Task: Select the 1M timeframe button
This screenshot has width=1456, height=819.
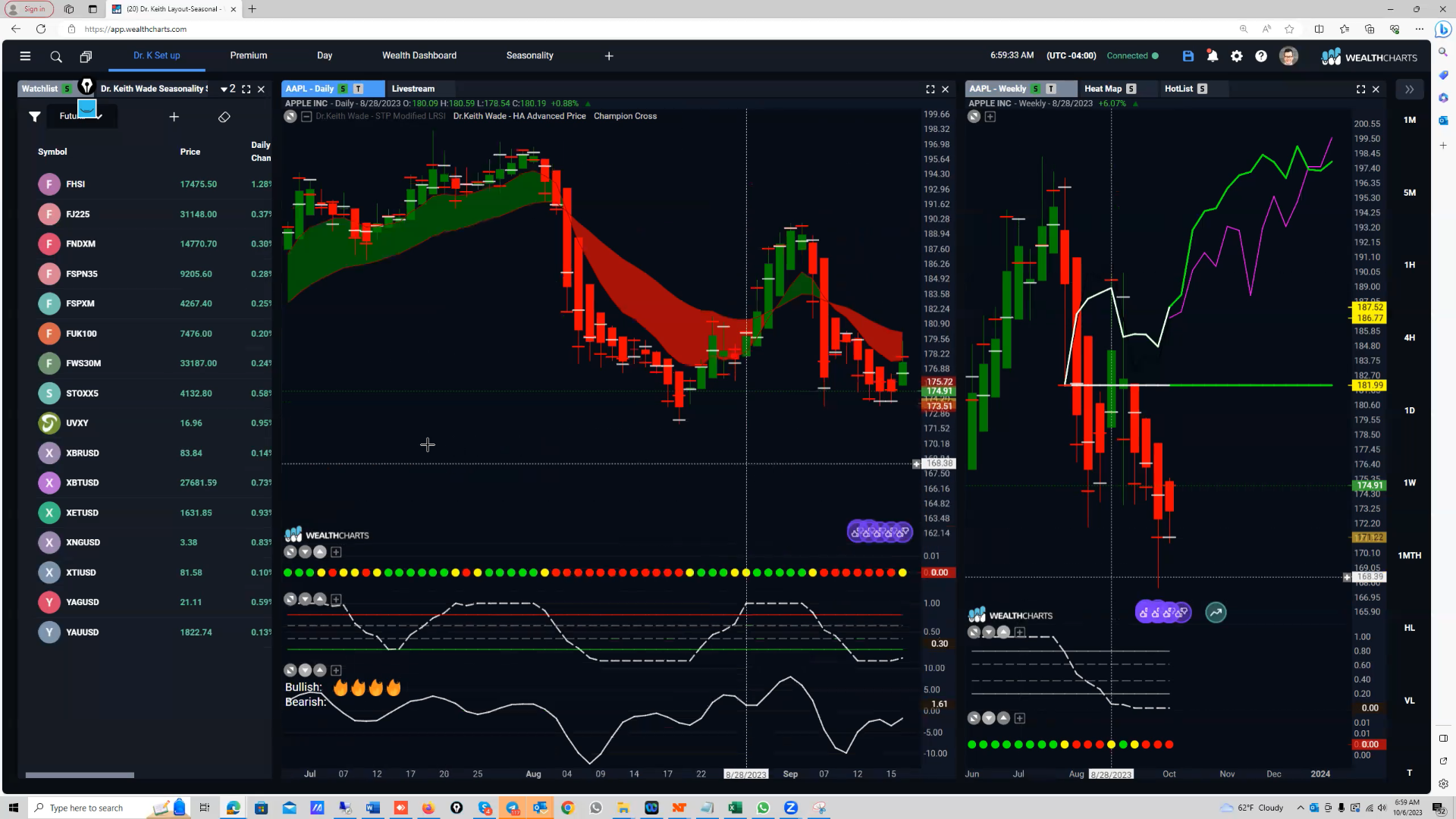Action: click(x=1410, y=120)
